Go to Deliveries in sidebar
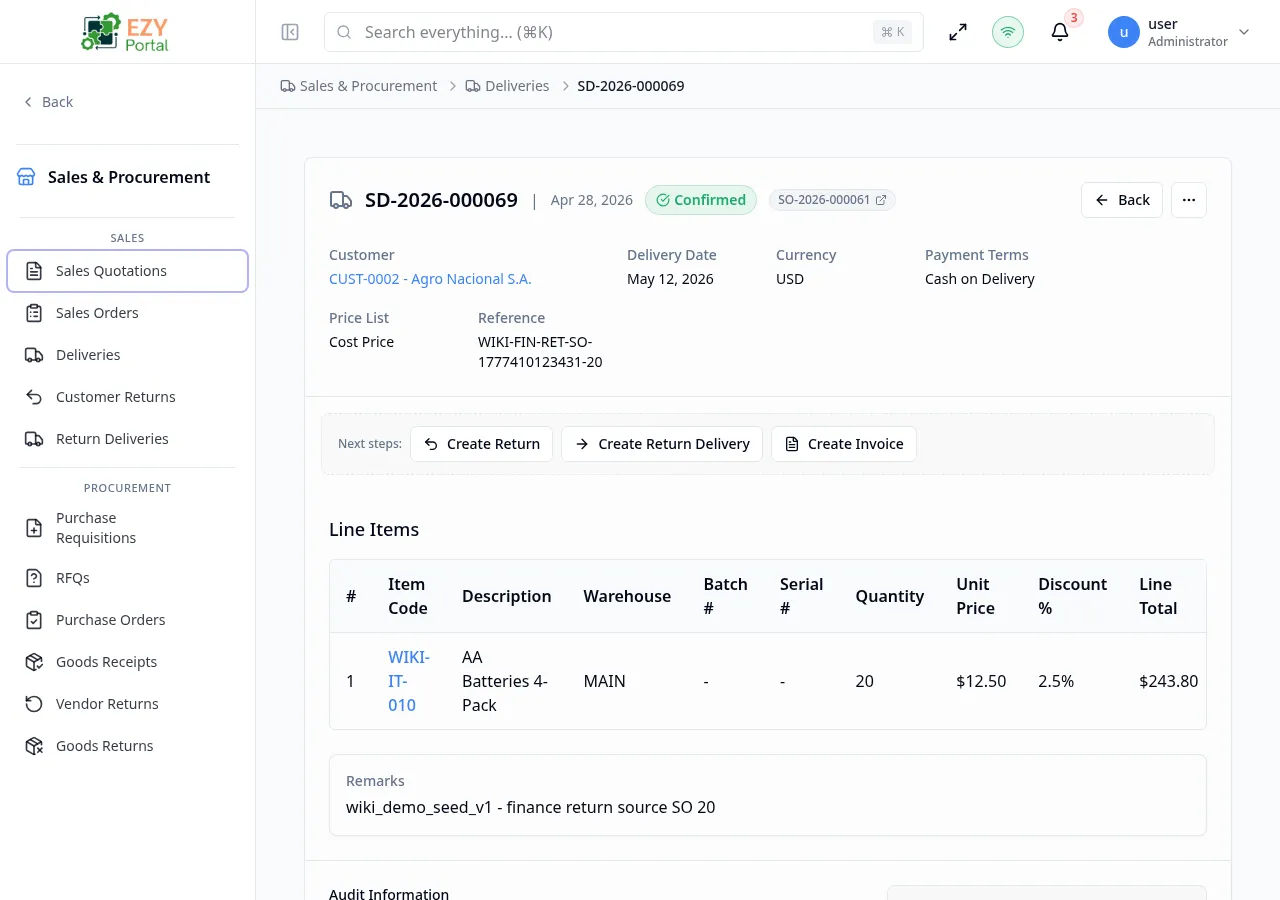This screenshot has height=900, width=1280. point(127,355)
